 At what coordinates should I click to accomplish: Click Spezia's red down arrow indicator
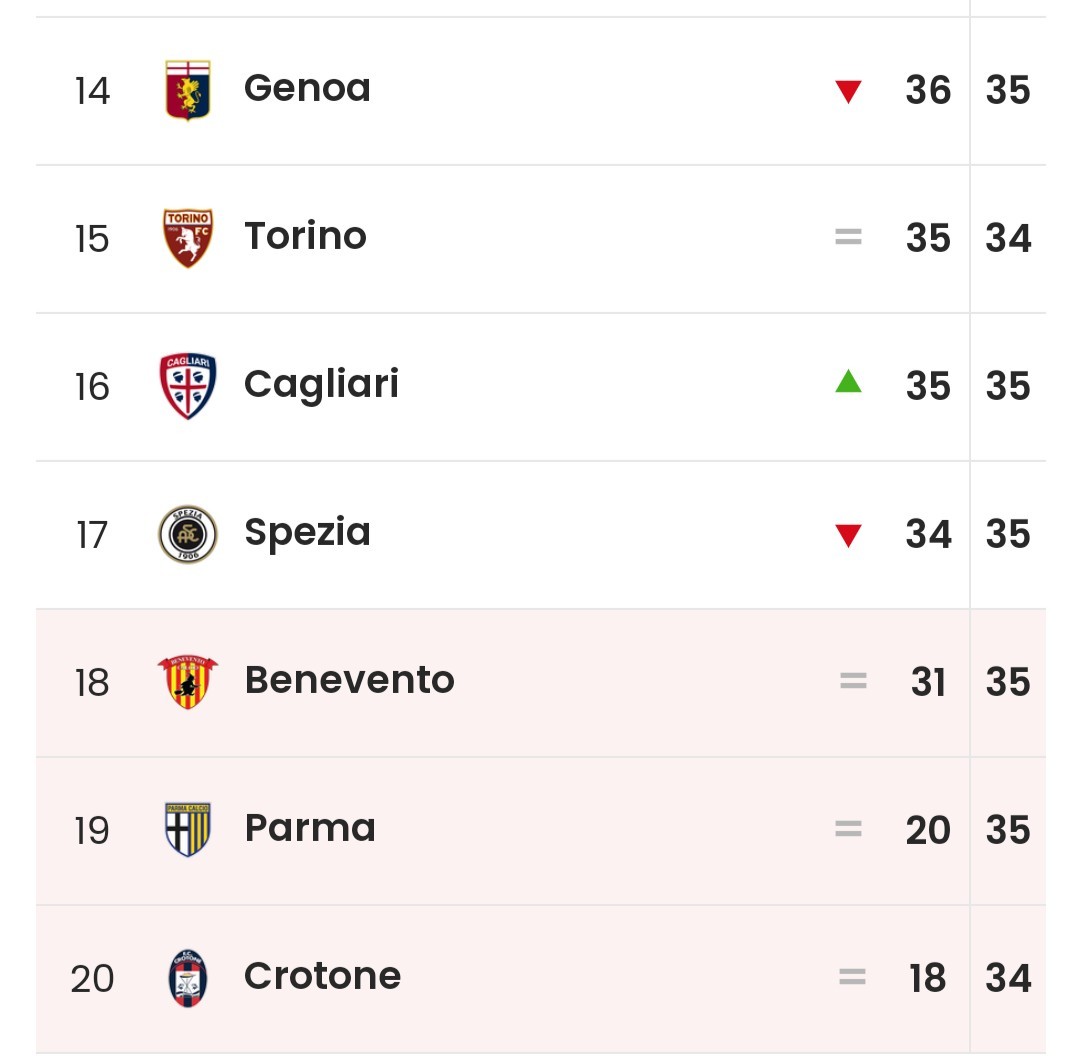coord(848,535)
